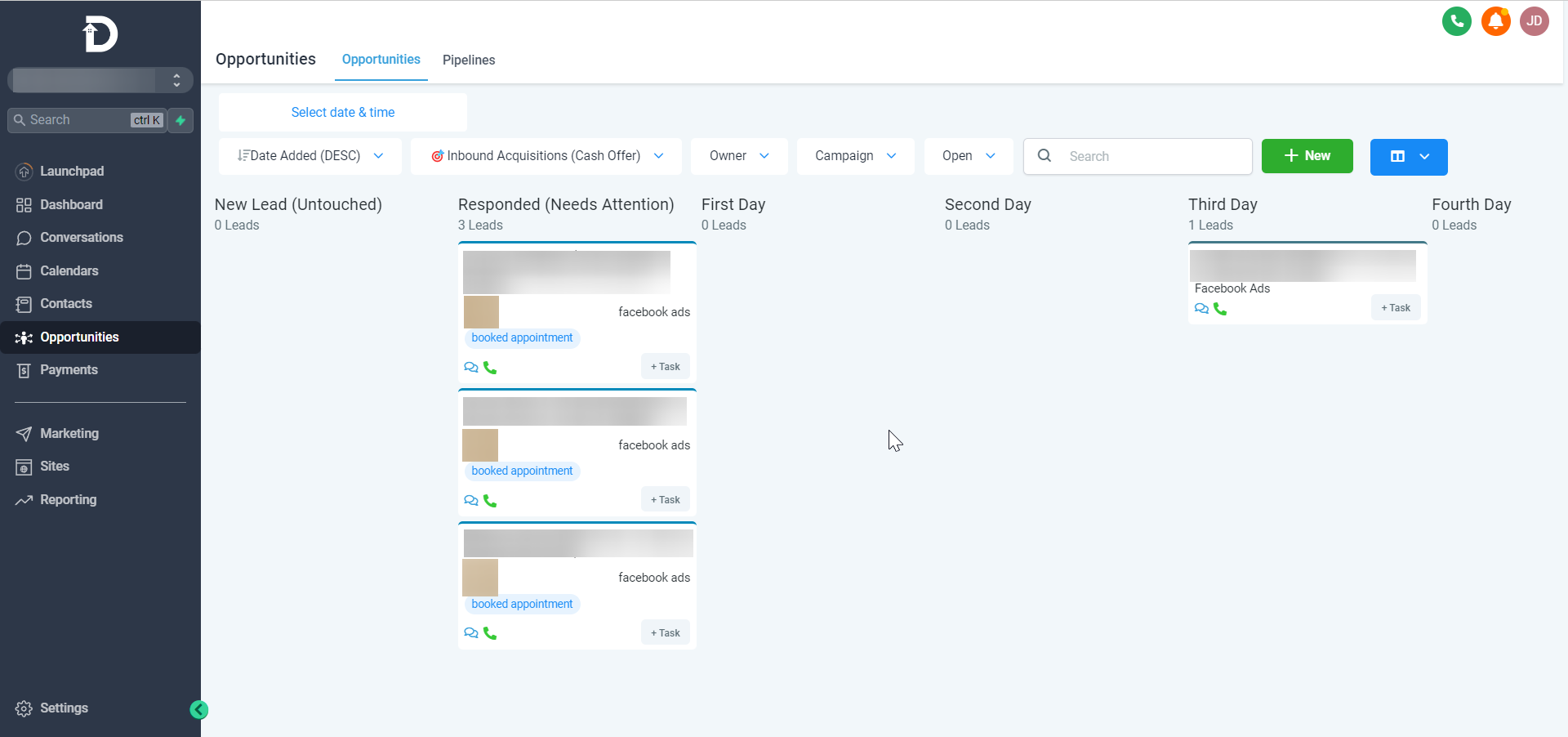
Task: Click the New Lead (Untouched) column header
Action: pyautogui.click(x=298, y=204)
